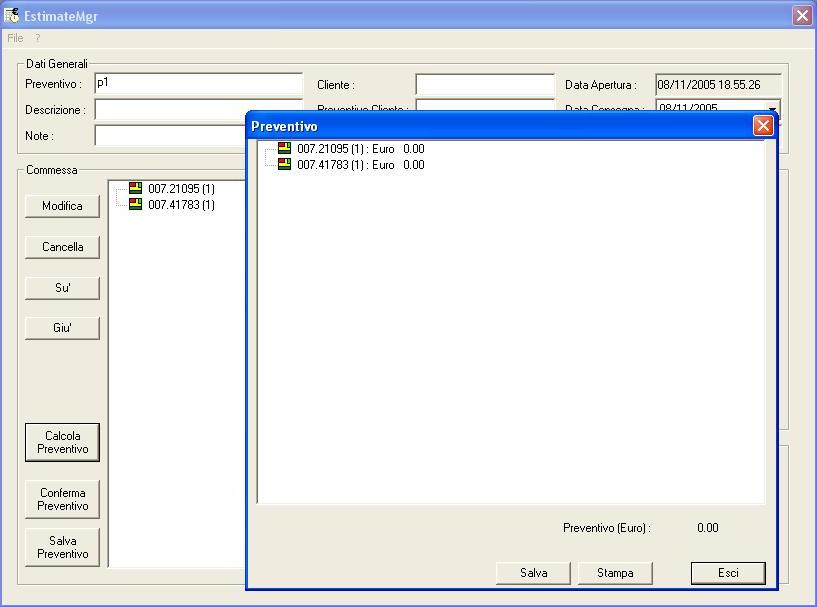
Task: Click the Salva button in Preventivo dialog
Action: point(533,573)
